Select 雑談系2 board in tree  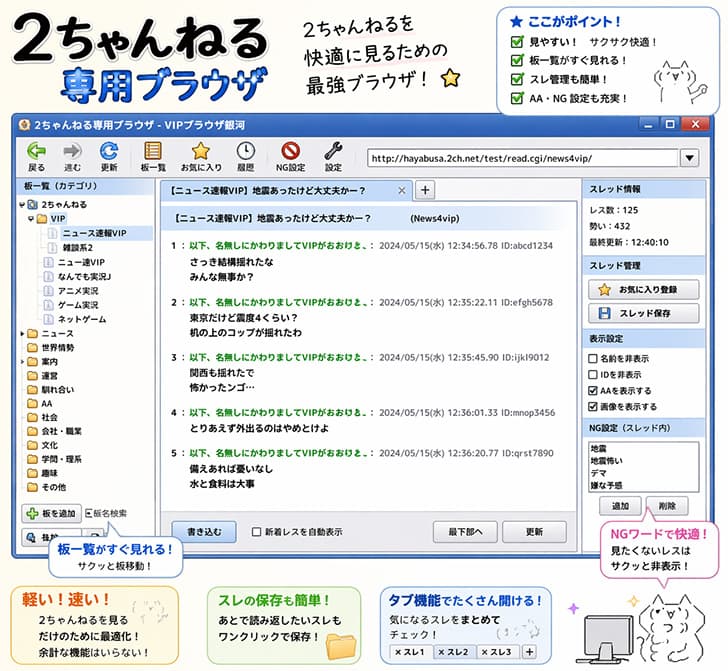pos(78,248)
